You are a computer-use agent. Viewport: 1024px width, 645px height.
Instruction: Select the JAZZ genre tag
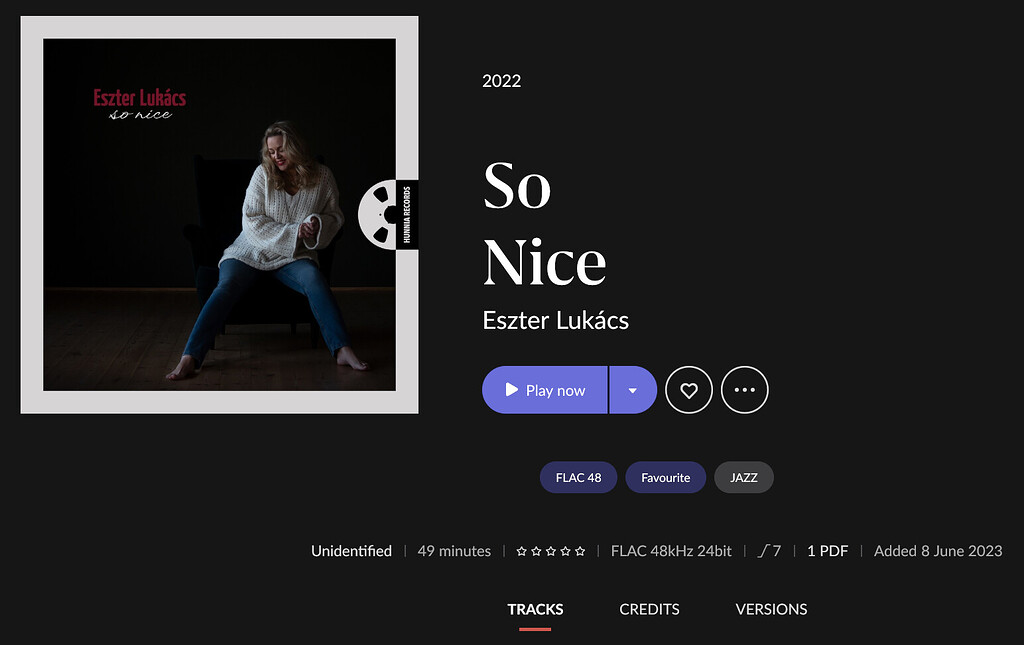tap(743, 477)
